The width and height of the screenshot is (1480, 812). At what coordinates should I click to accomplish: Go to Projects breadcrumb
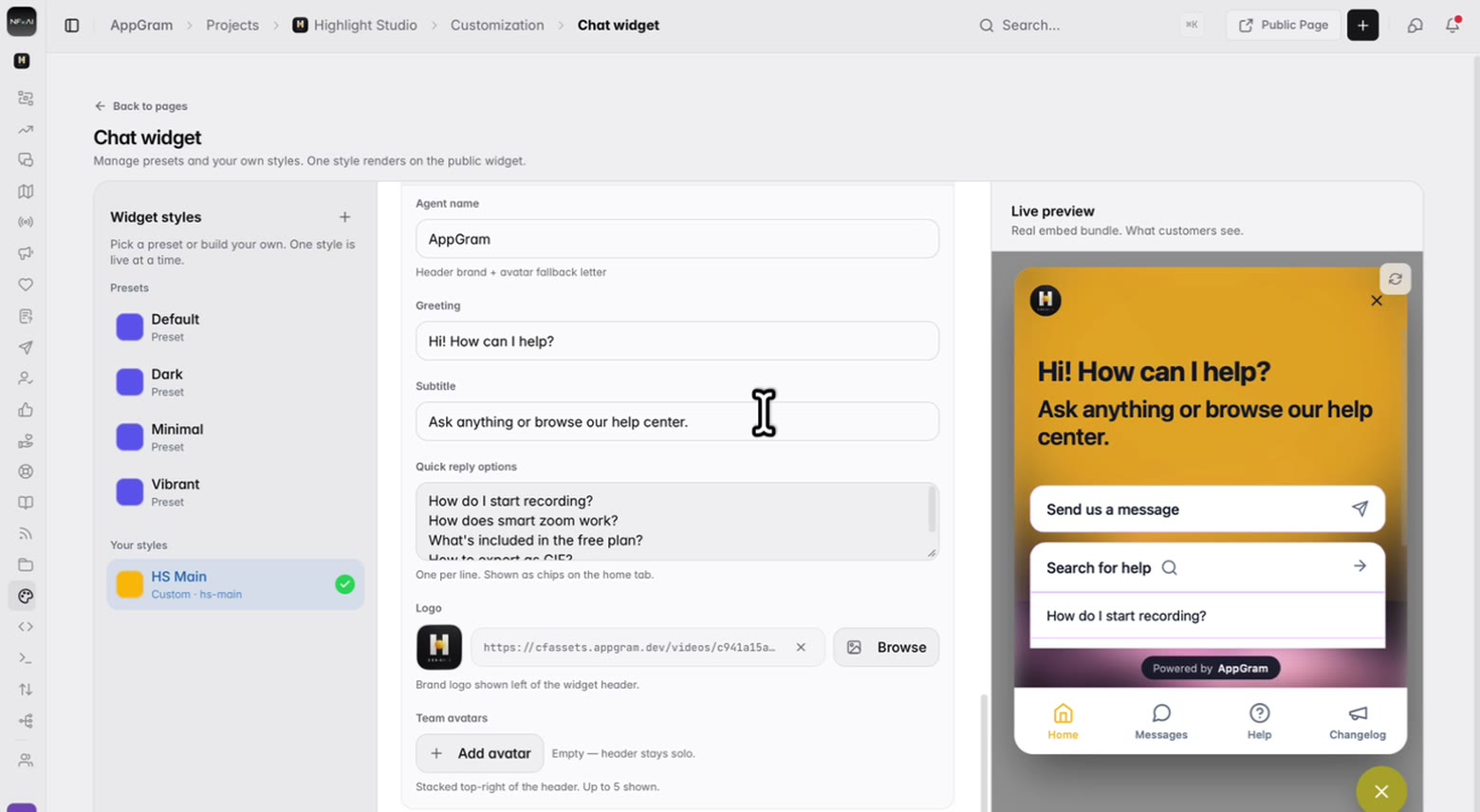tap(232, 26)
